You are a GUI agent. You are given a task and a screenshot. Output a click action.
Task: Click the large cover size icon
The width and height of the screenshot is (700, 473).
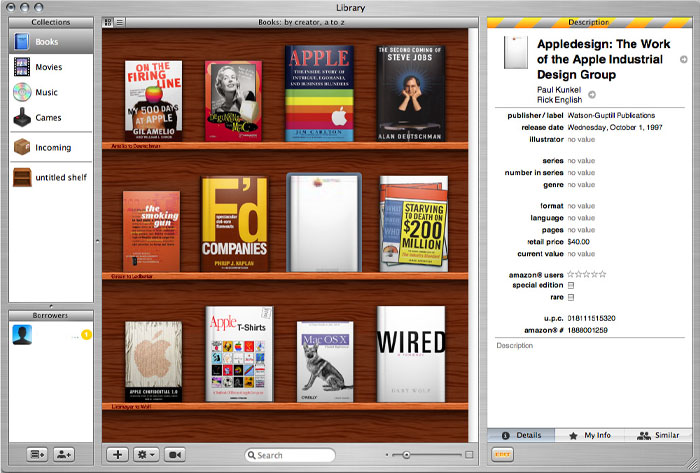coord(469,455)
